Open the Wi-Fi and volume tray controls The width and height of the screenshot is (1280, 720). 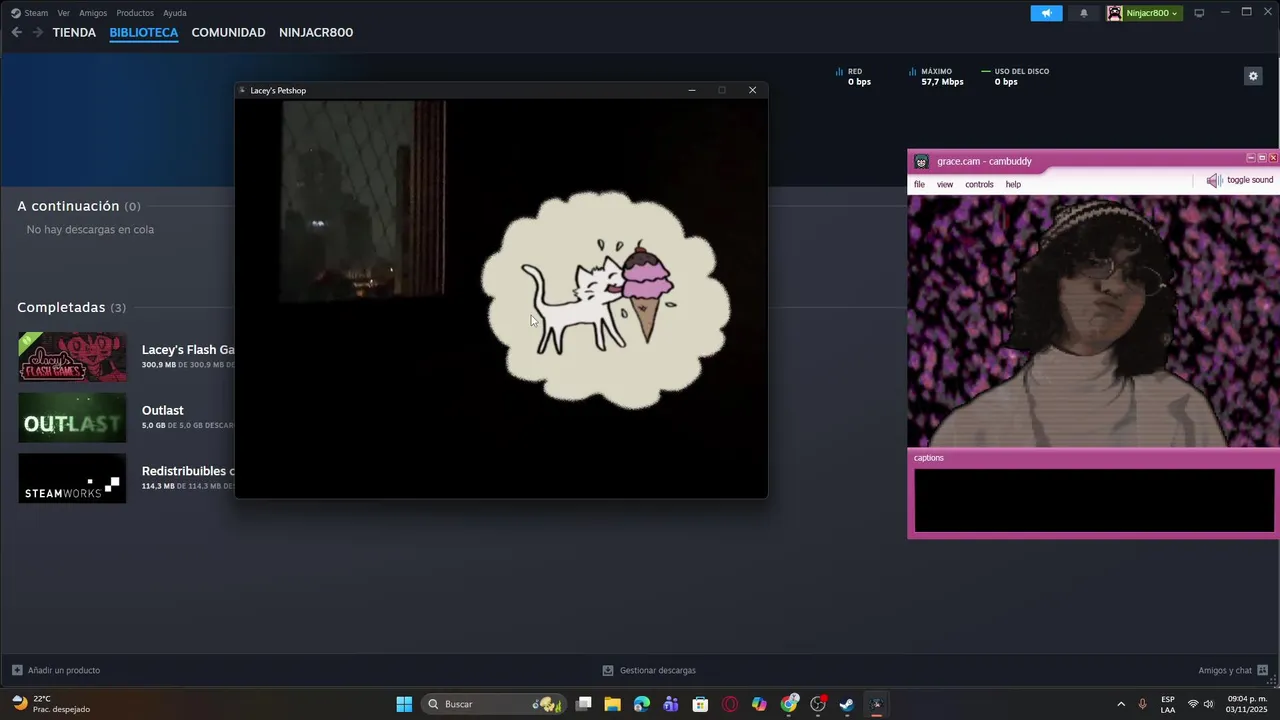(x=1200, y=704)
